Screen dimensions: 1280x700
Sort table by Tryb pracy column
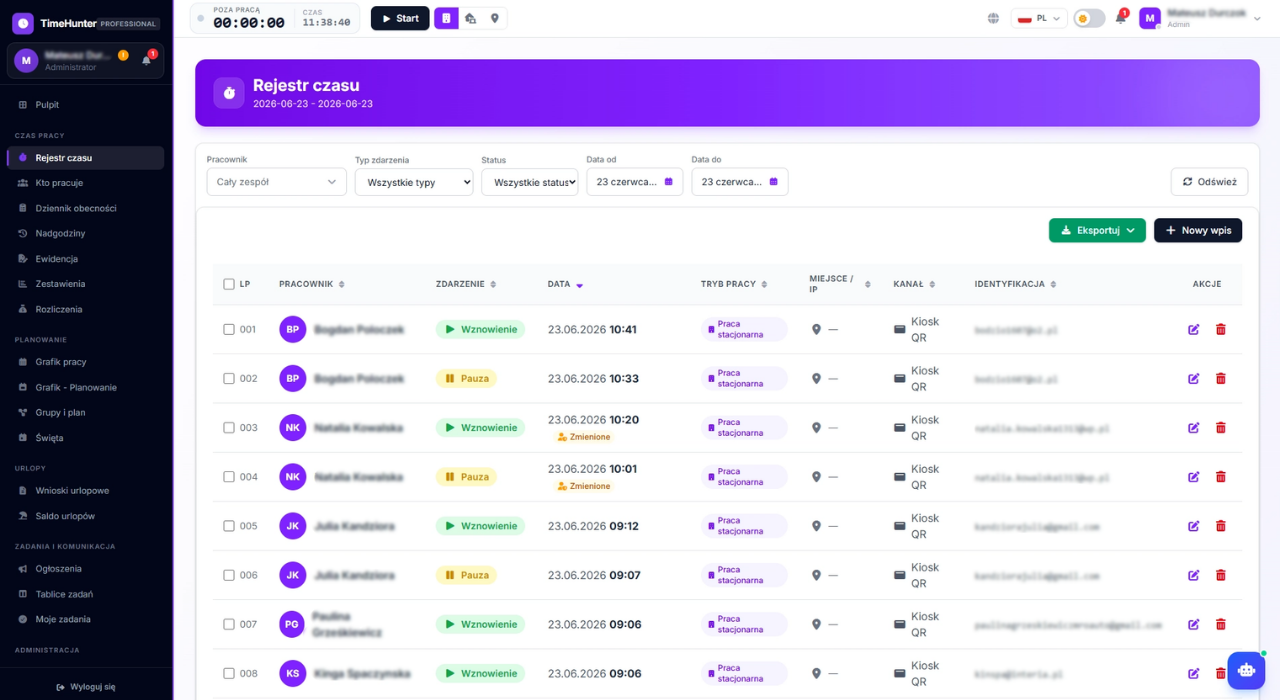pyautogui.click(x=734, y=284)
